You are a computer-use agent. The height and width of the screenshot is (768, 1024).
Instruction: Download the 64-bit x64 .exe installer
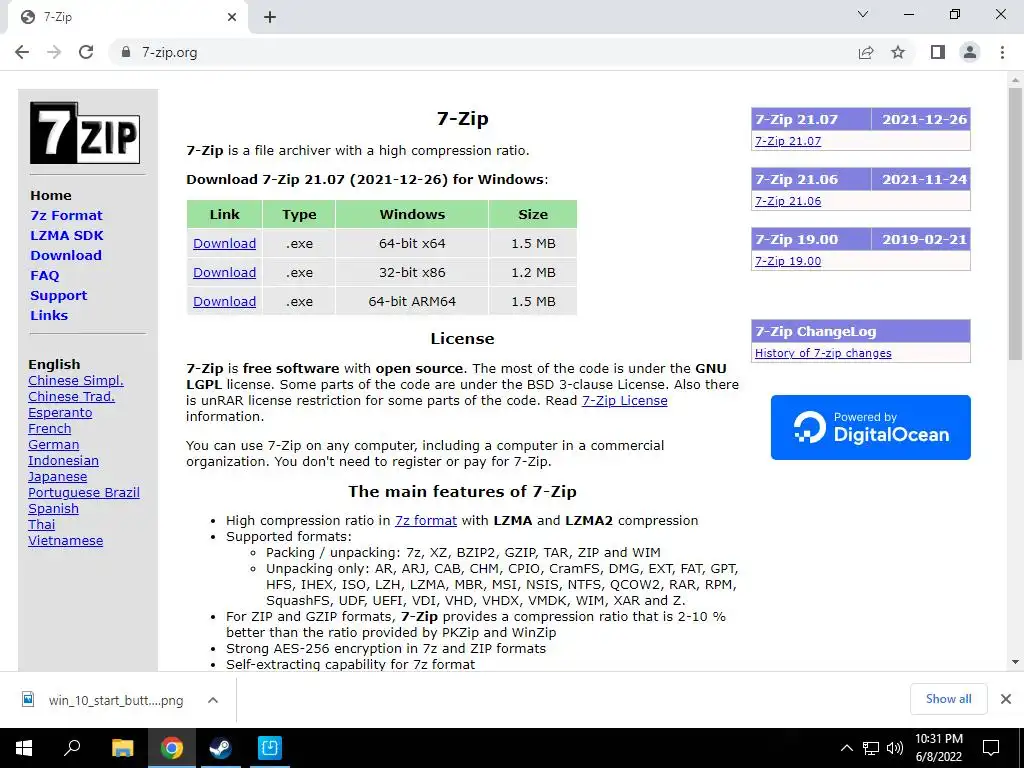[x=224, y=244]
